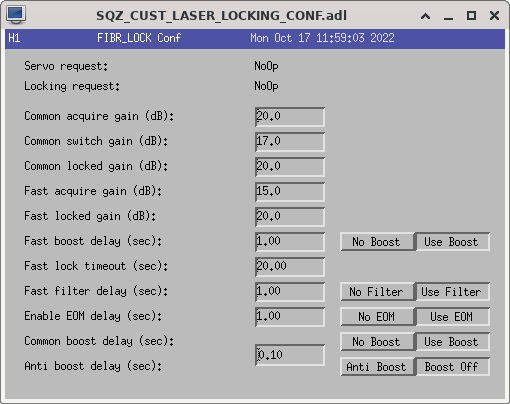Enable Use Filter option
The width and height of the screenshot is (510, 404).
(x=452, y=292)
